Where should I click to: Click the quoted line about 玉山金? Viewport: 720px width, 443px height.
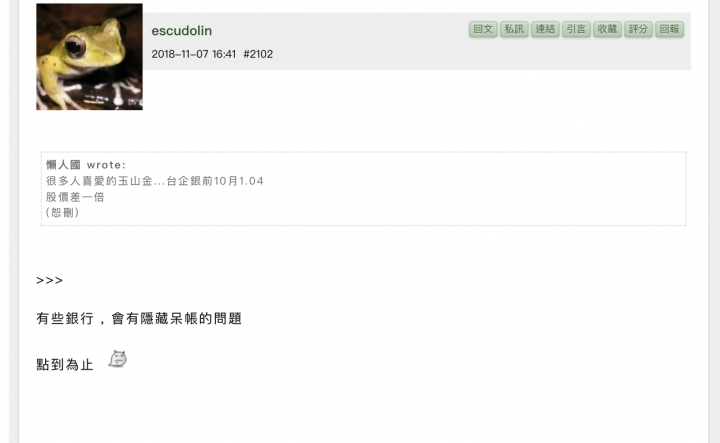[x=155, y=181]
